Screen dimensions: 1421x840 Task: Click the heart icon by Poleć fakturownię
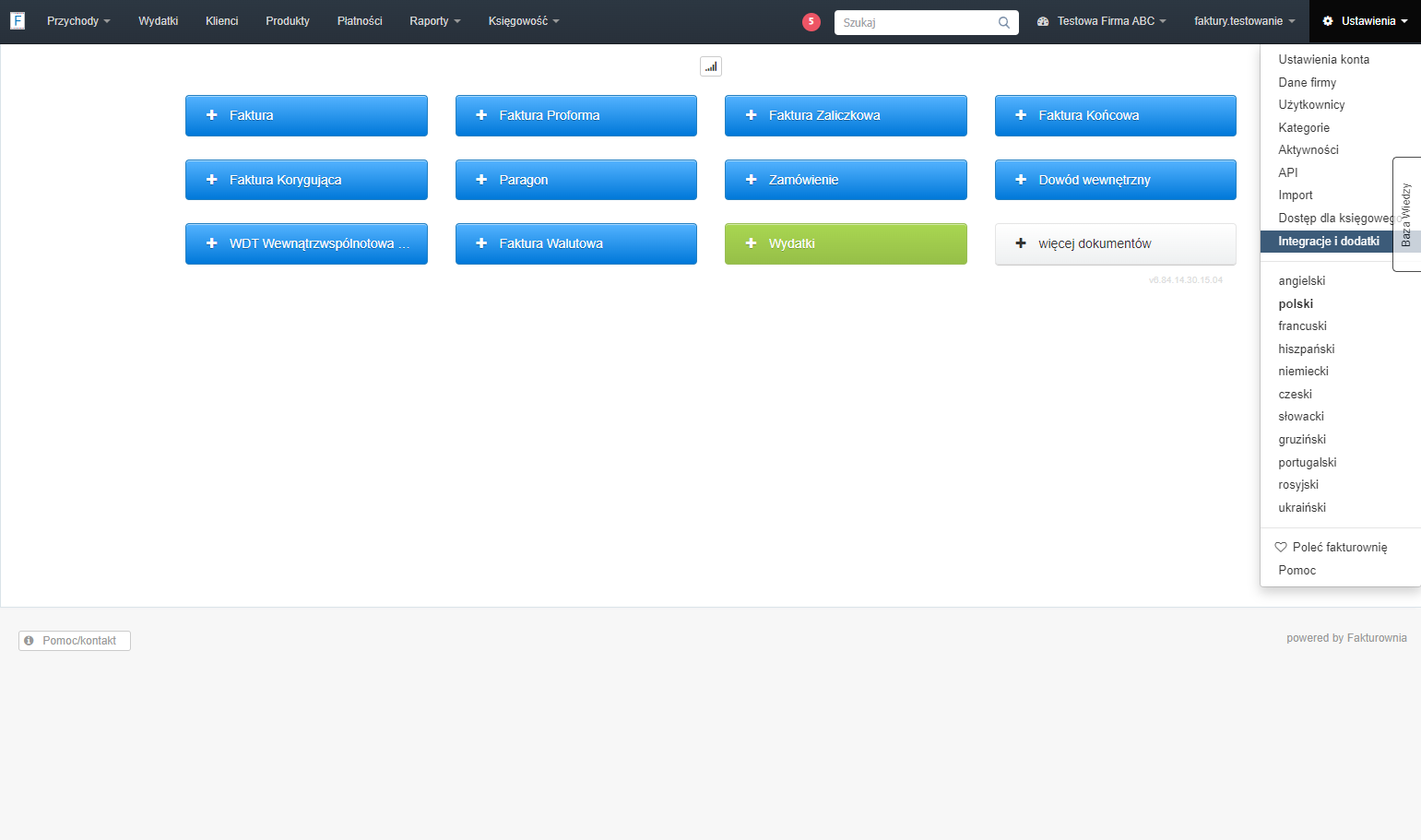pos(1281,548)
